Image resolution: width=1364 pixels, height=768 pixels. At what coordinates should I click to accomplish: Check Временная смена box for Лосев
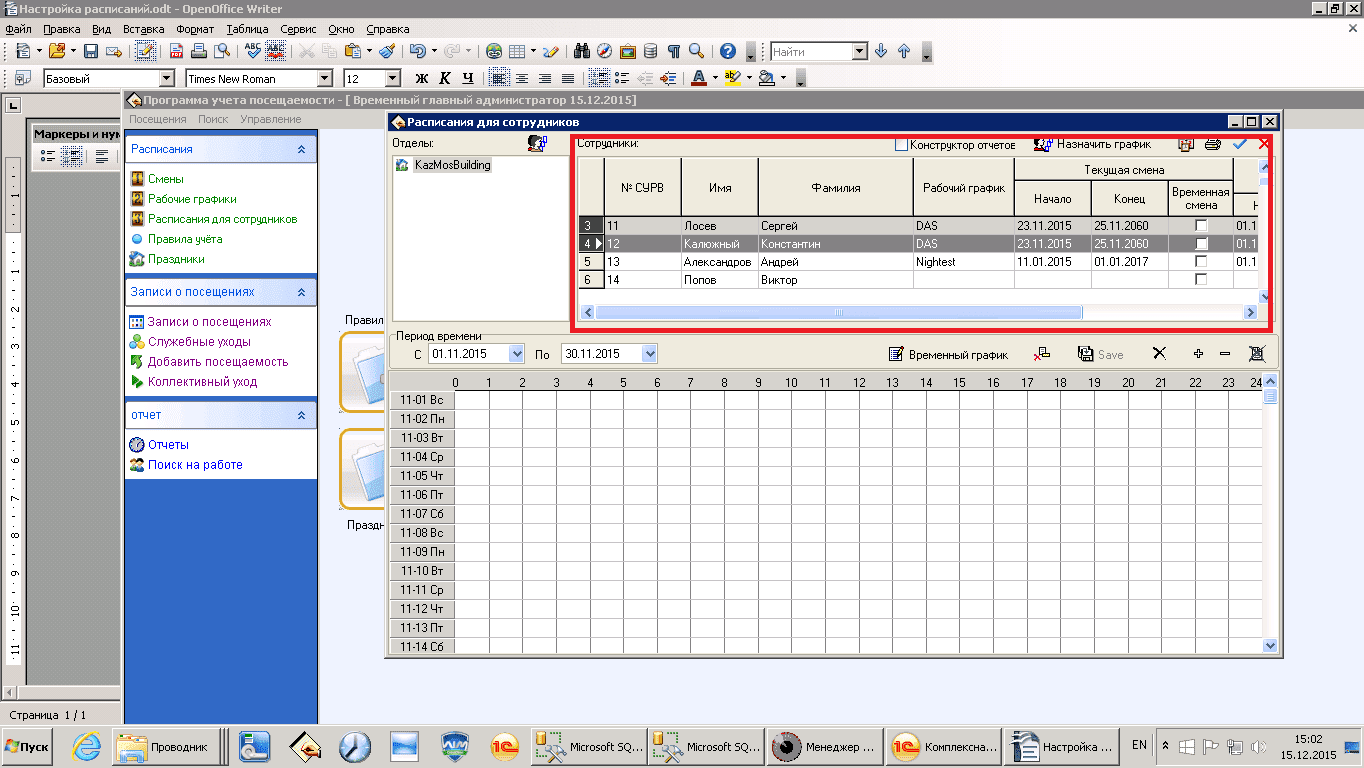click(1201, 226)
